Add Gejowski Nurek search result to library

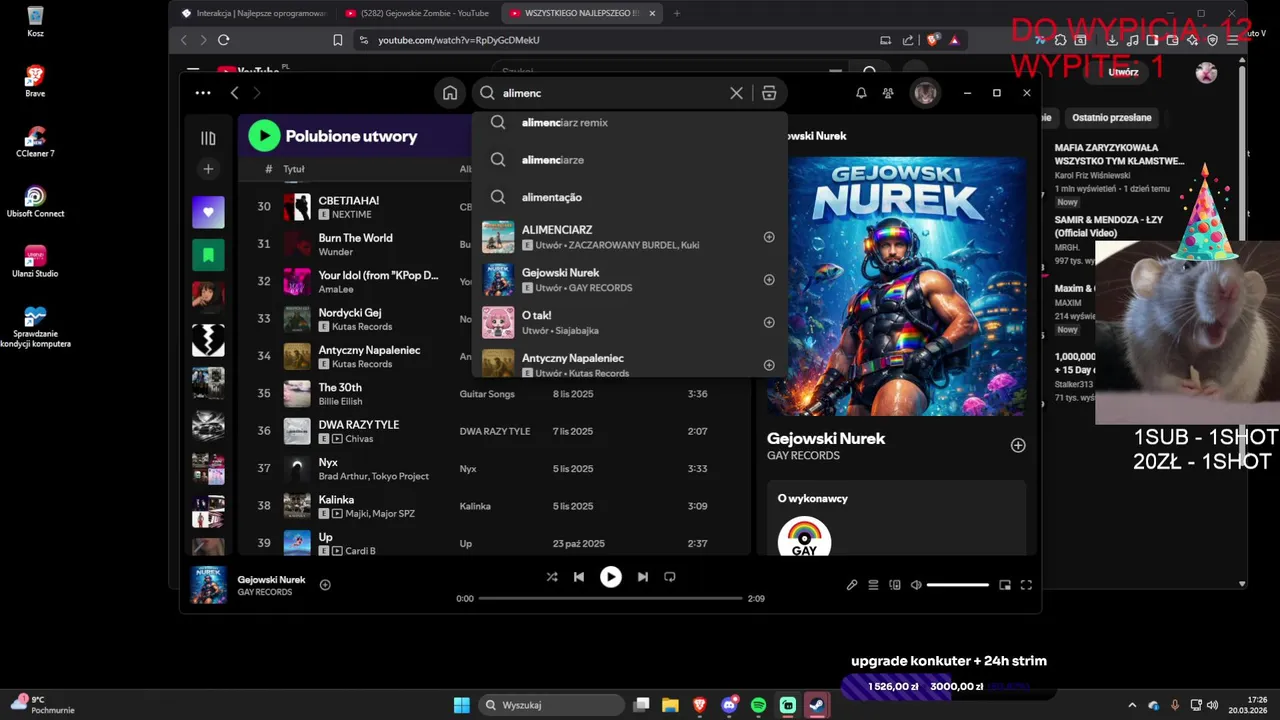pyautogui.click(x=769, y=280)
